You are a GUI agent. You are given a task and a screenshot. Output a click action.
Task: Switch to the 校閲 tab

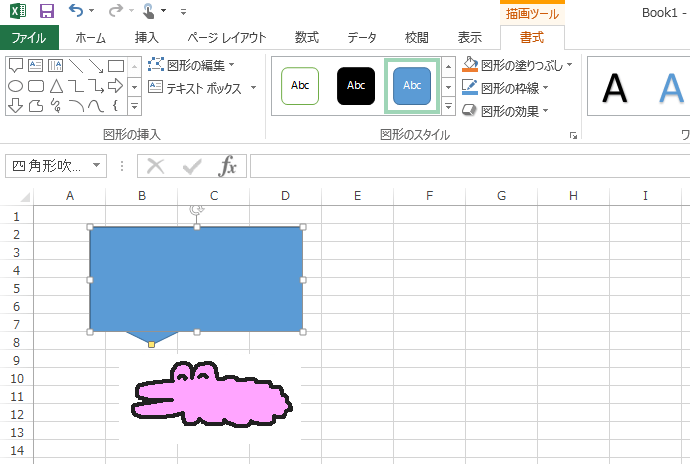pos(416,38)
